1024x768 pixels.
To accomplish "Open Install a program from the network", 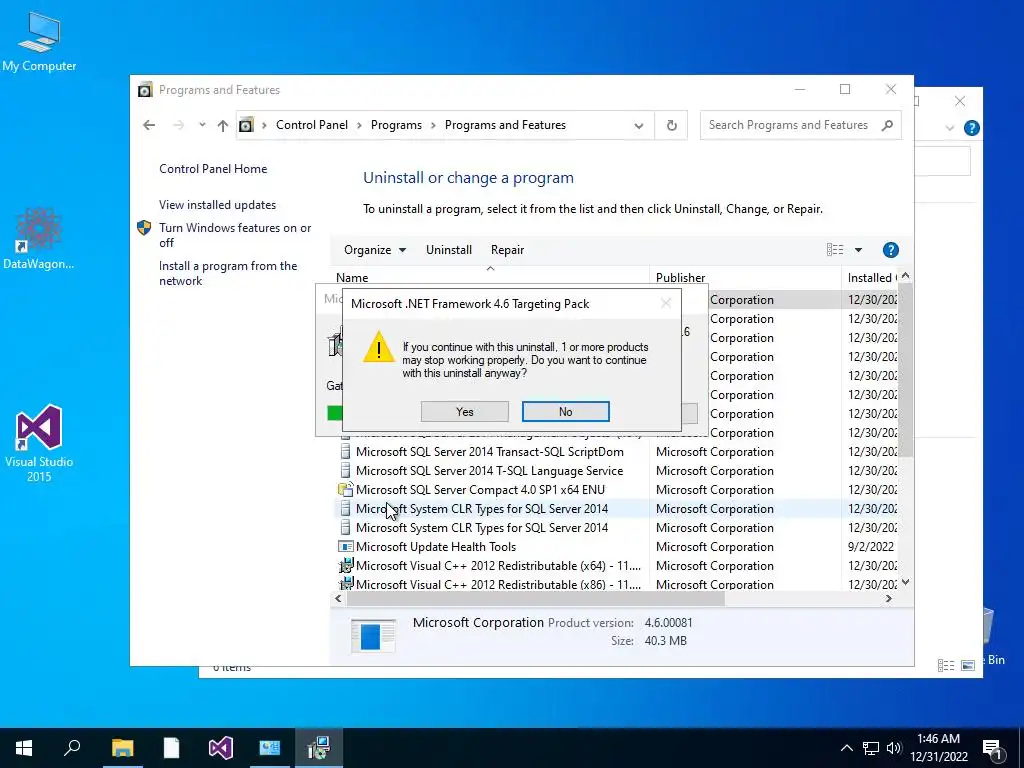I will click(228, 273).
